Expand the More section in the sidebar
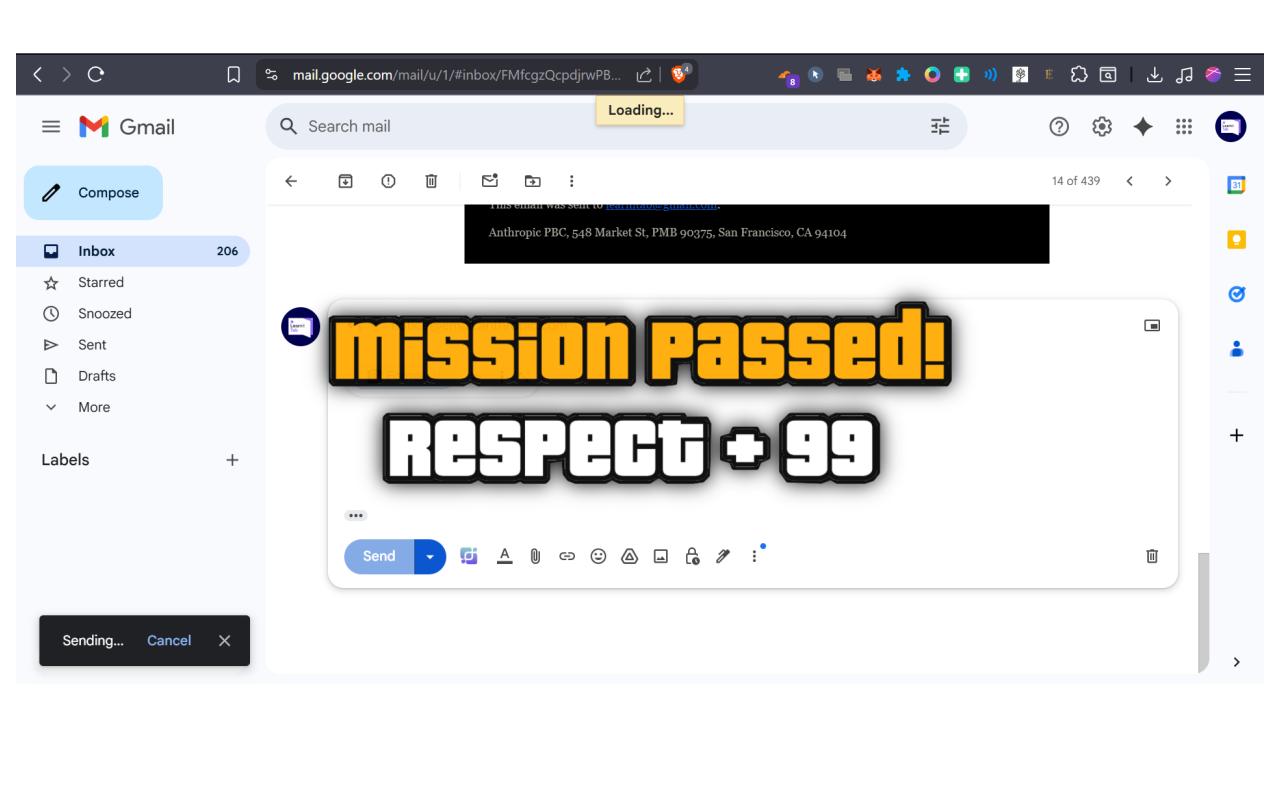Image resolution: width=1280 pixels, height=800 pixels. 95,406
